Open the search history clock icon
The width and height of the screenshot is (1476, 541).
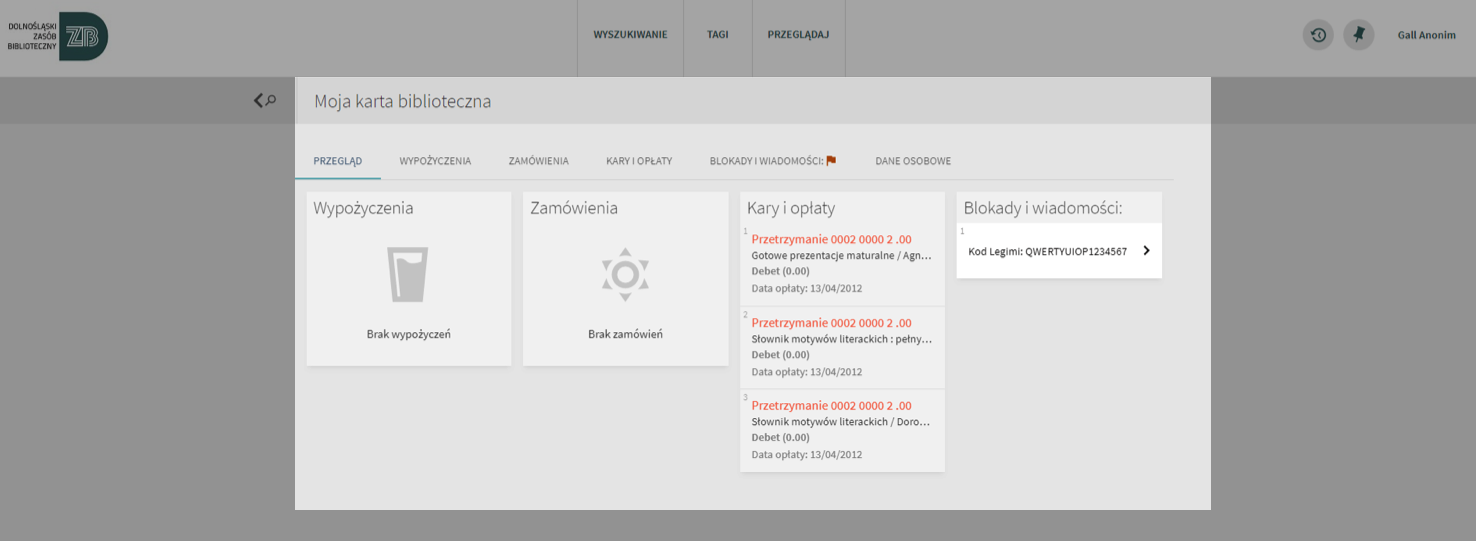coord(1318,35)
